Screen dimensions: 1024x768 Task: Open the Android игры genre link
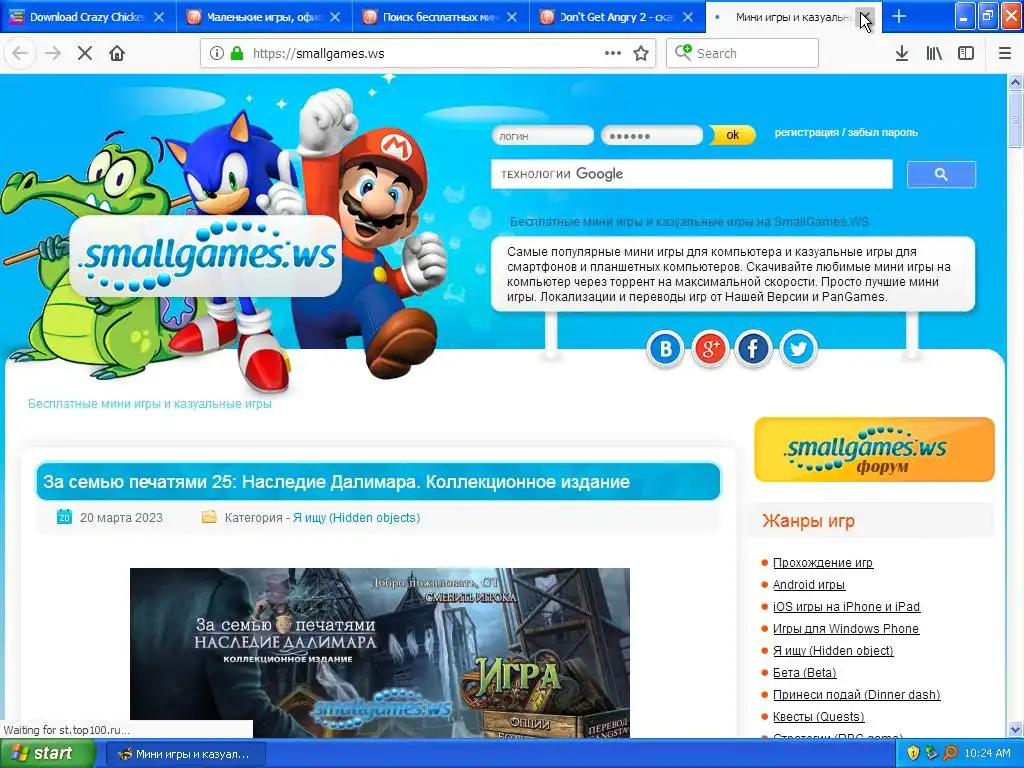coord(809,584)
